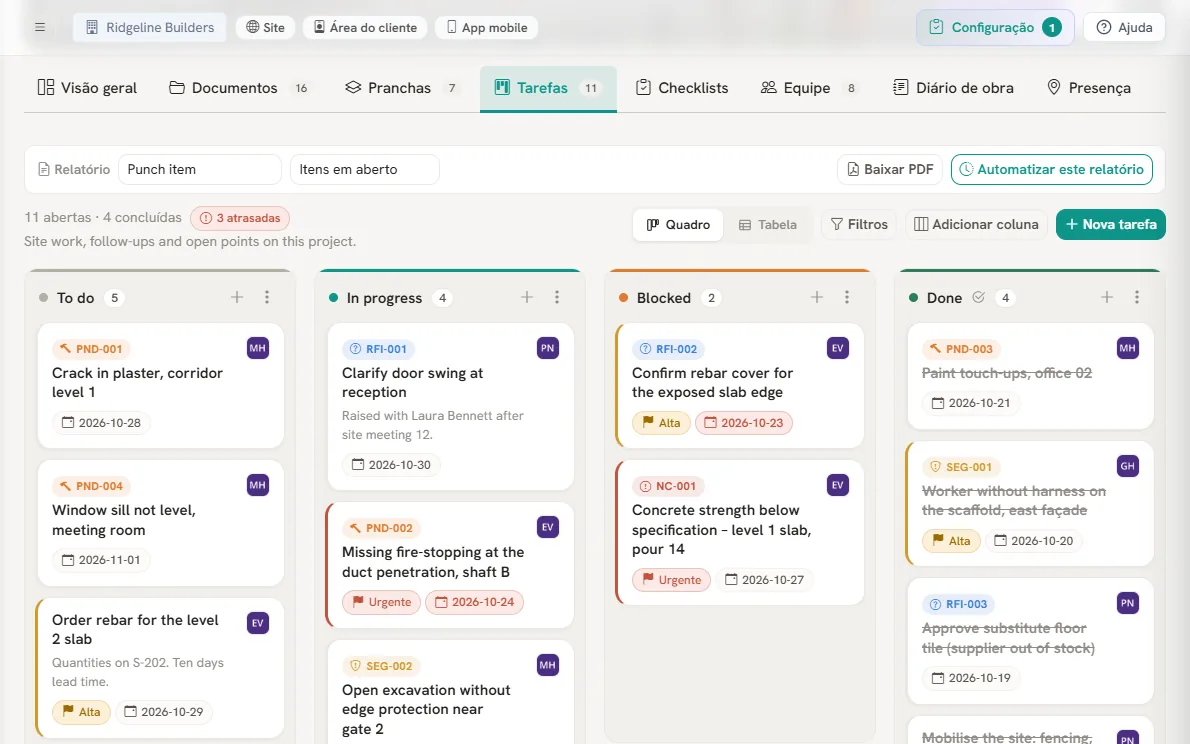Open the Site link in top bar
Image resolution: width=1190 pixels, height=744 pixels.
(265, 27)
